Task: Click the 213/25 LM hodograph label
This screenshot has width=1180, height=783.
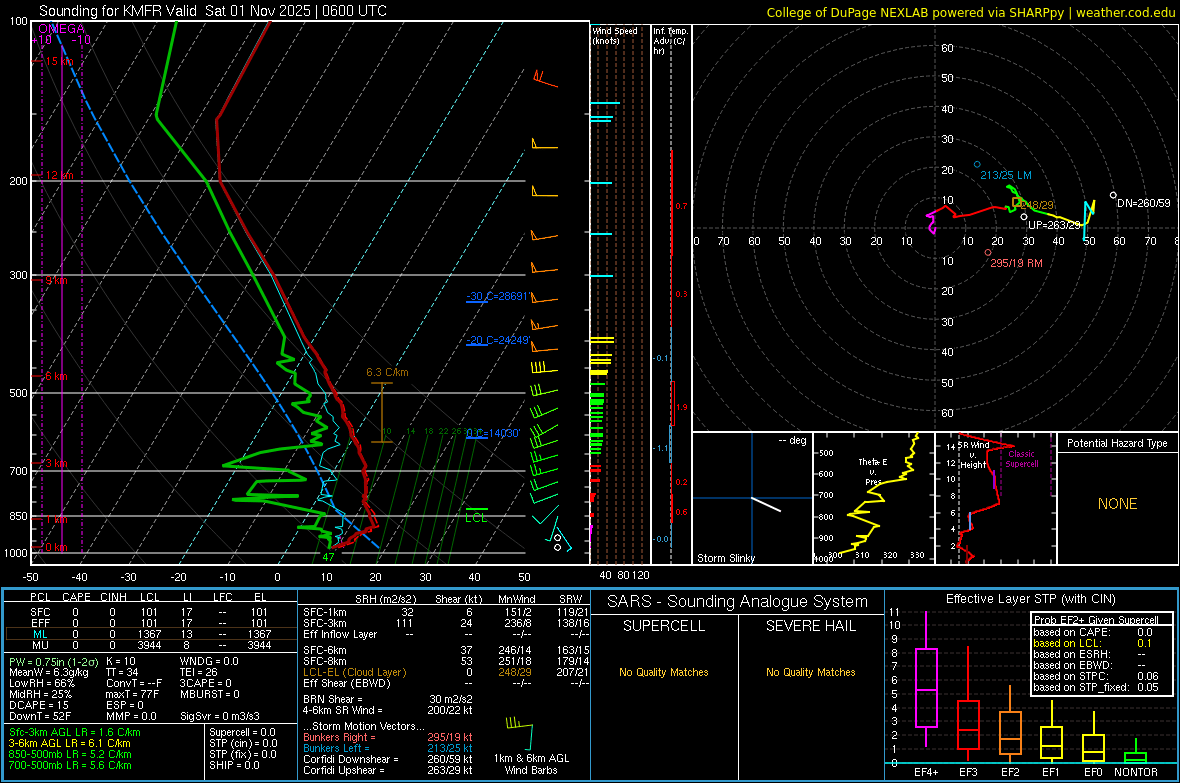Action: pos(1005,175)
